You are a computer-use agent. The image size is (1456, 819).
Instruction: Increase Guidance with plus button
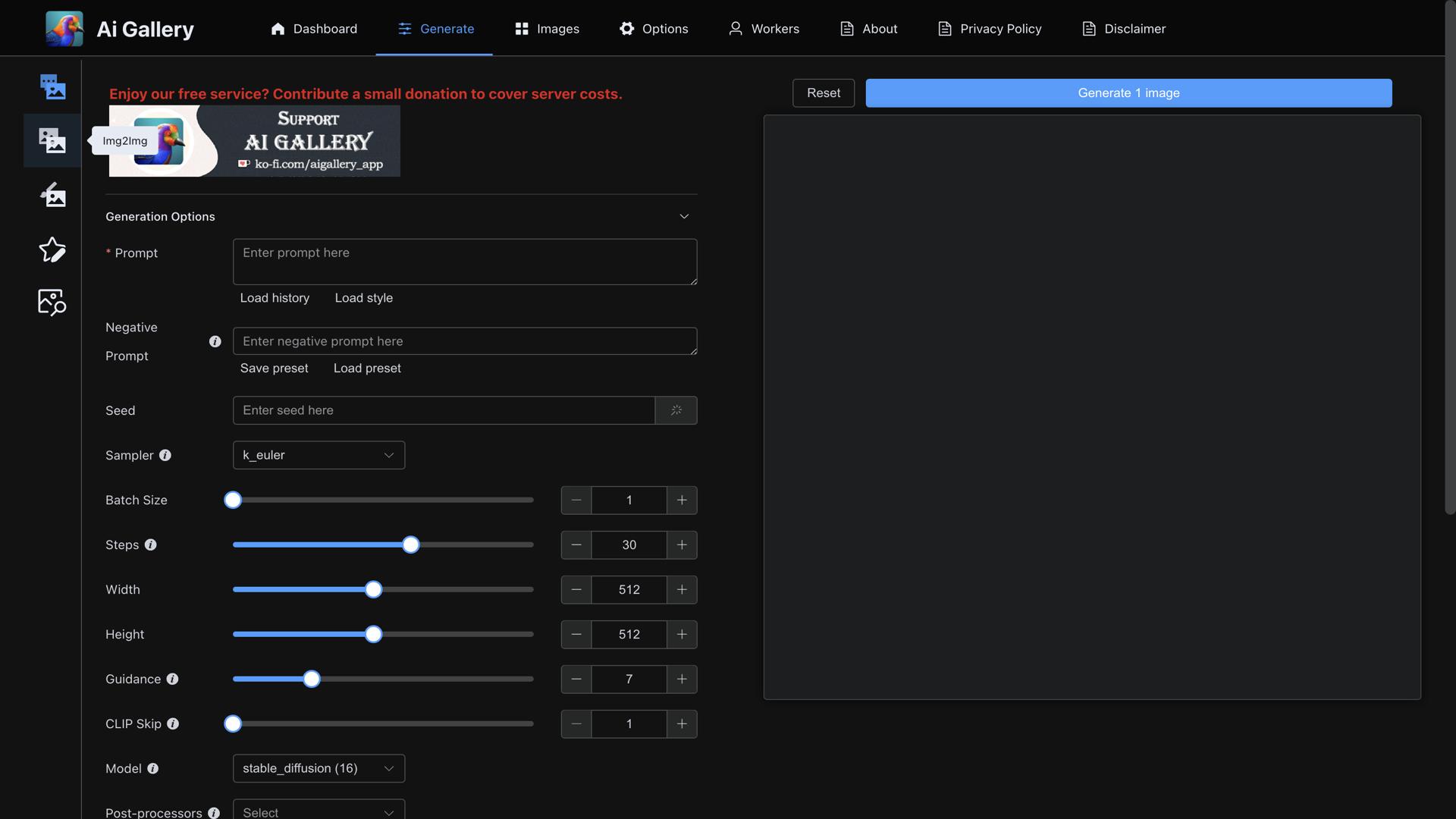coord(682,679)
